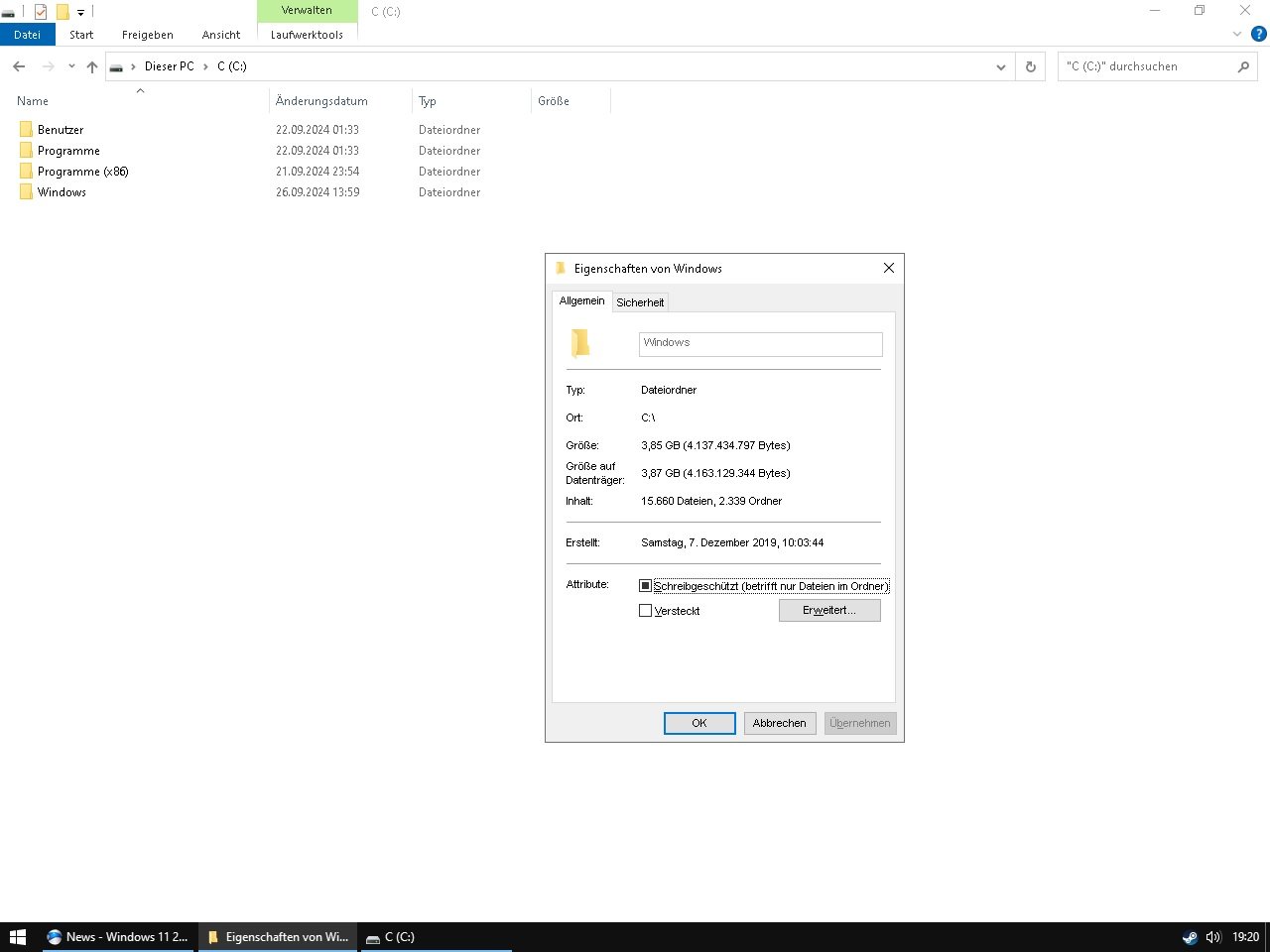Open the Laufwerktools ribbon tab
The width and height of the screenshot is (1270, 952).
(x=307, y=35)
